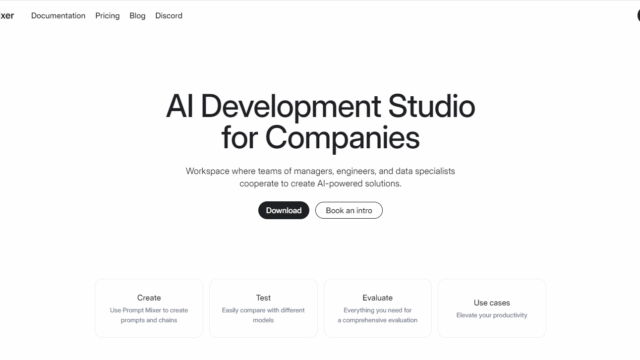Click the partially visible Prompt Mixer logo text
The width and height of the screenshot is (640, 360).
tap(7, 16)
